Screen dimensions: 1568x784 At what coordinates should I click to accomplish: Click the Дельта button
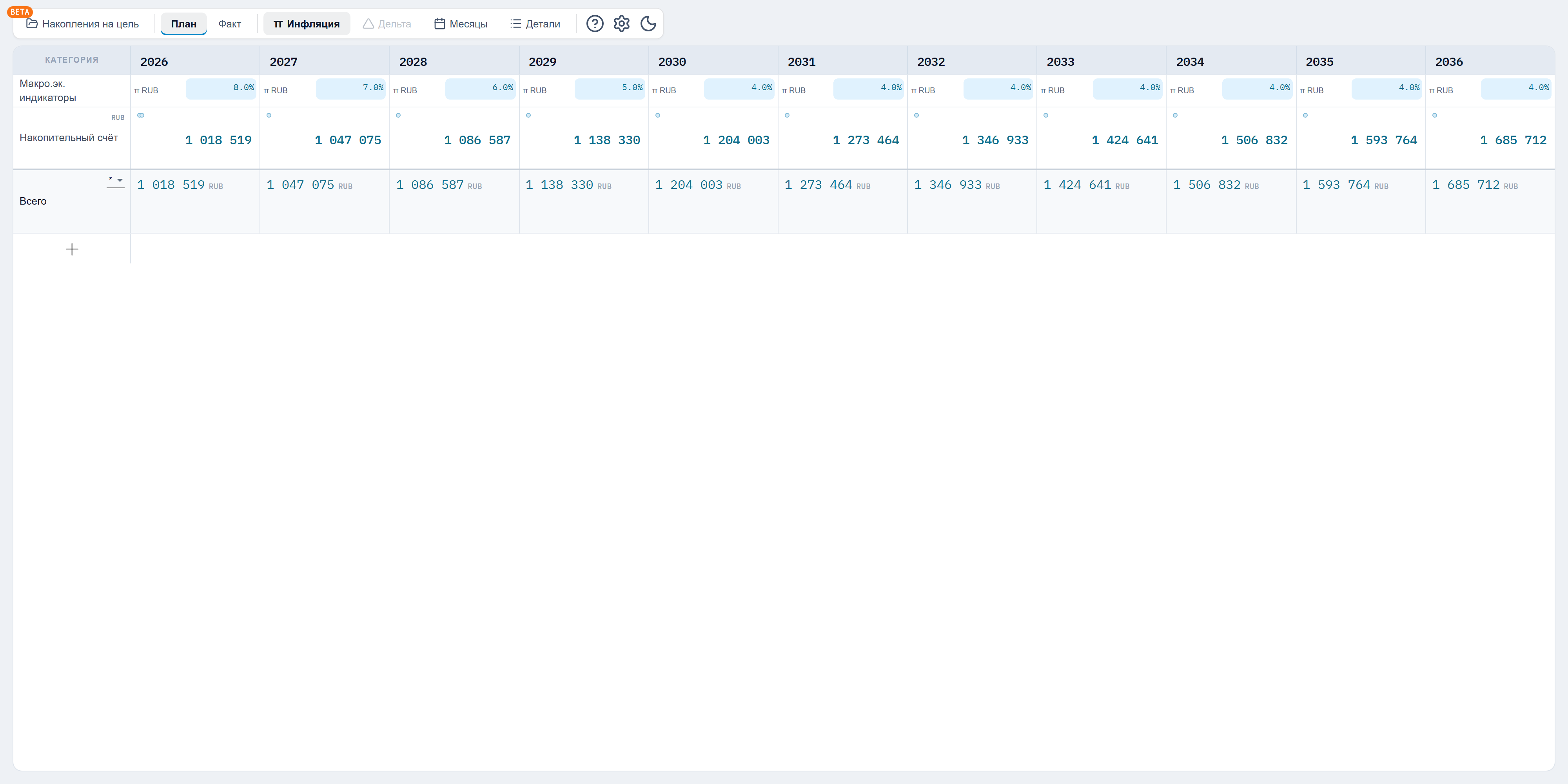point(387,24)
